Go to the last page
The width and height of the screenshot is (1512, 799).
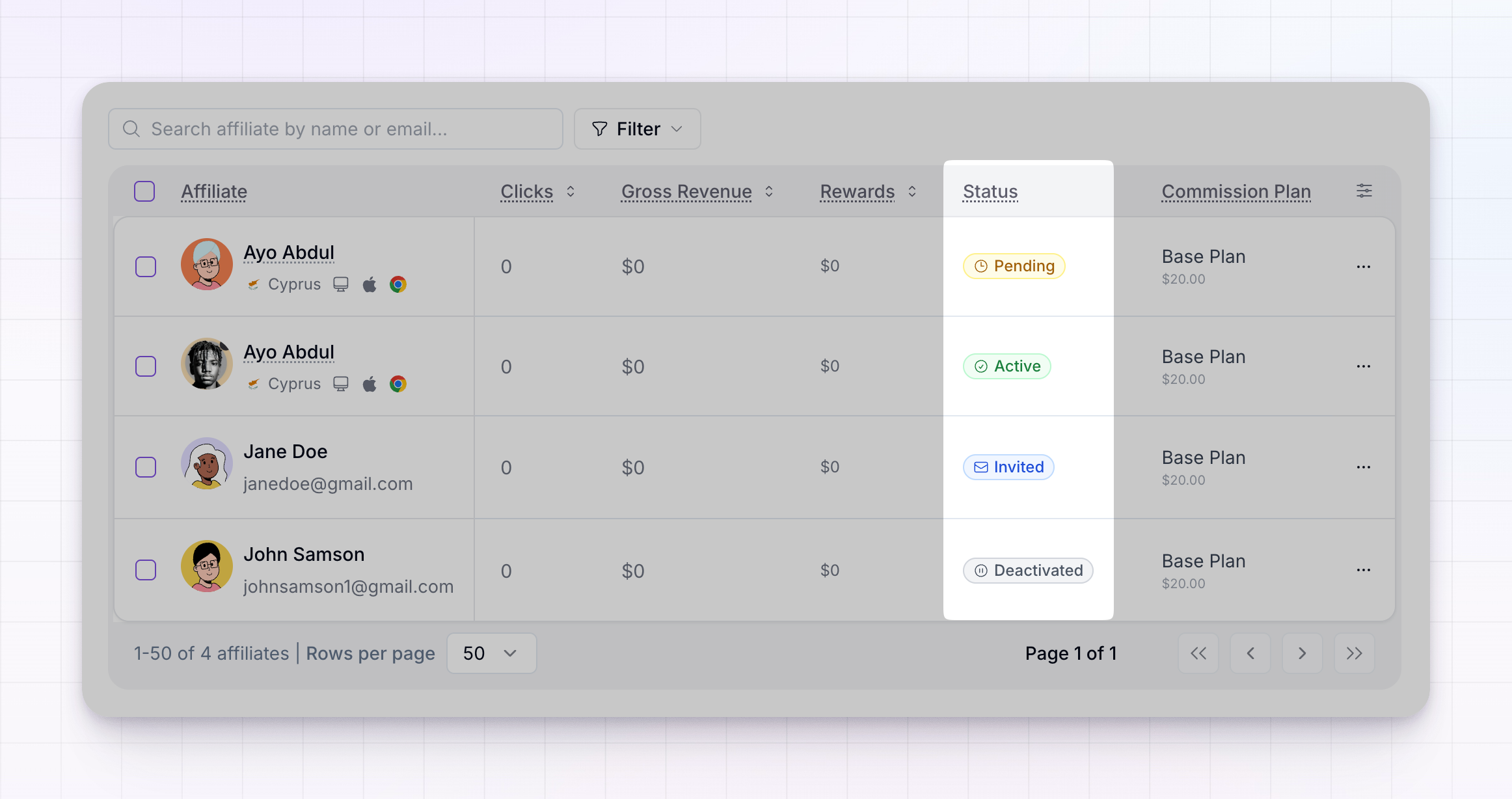click(x=1354, y=653)
